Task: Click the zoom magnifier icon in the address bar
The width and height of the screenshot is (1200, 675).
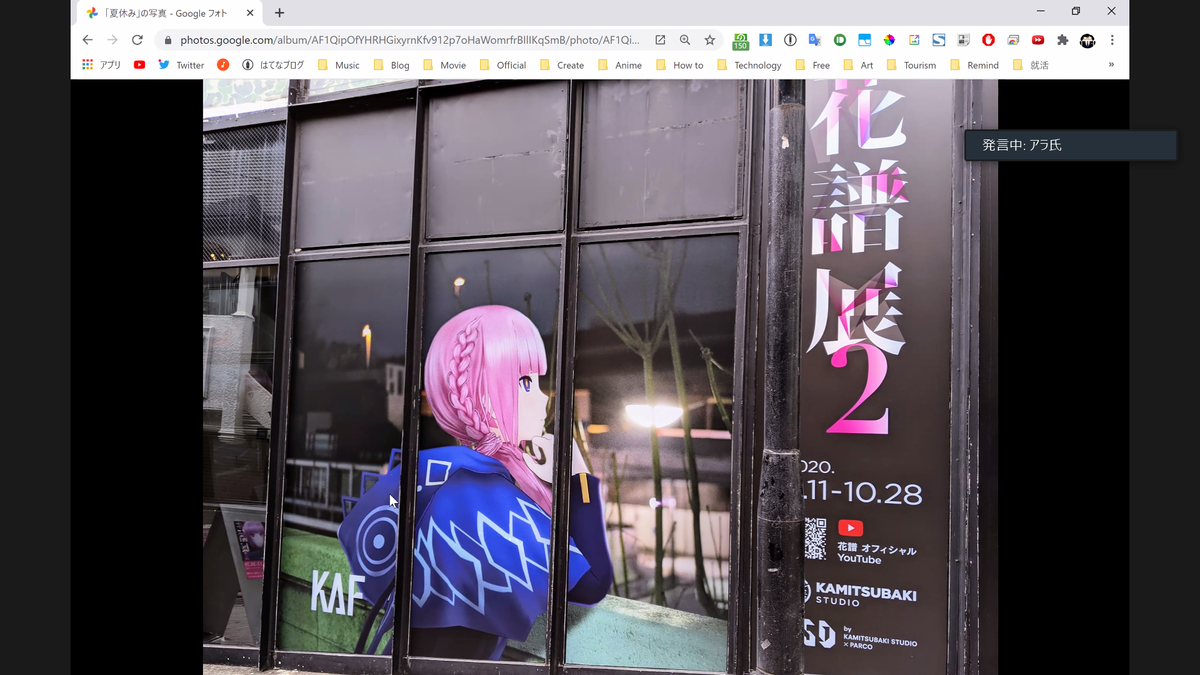Action: 685,40
